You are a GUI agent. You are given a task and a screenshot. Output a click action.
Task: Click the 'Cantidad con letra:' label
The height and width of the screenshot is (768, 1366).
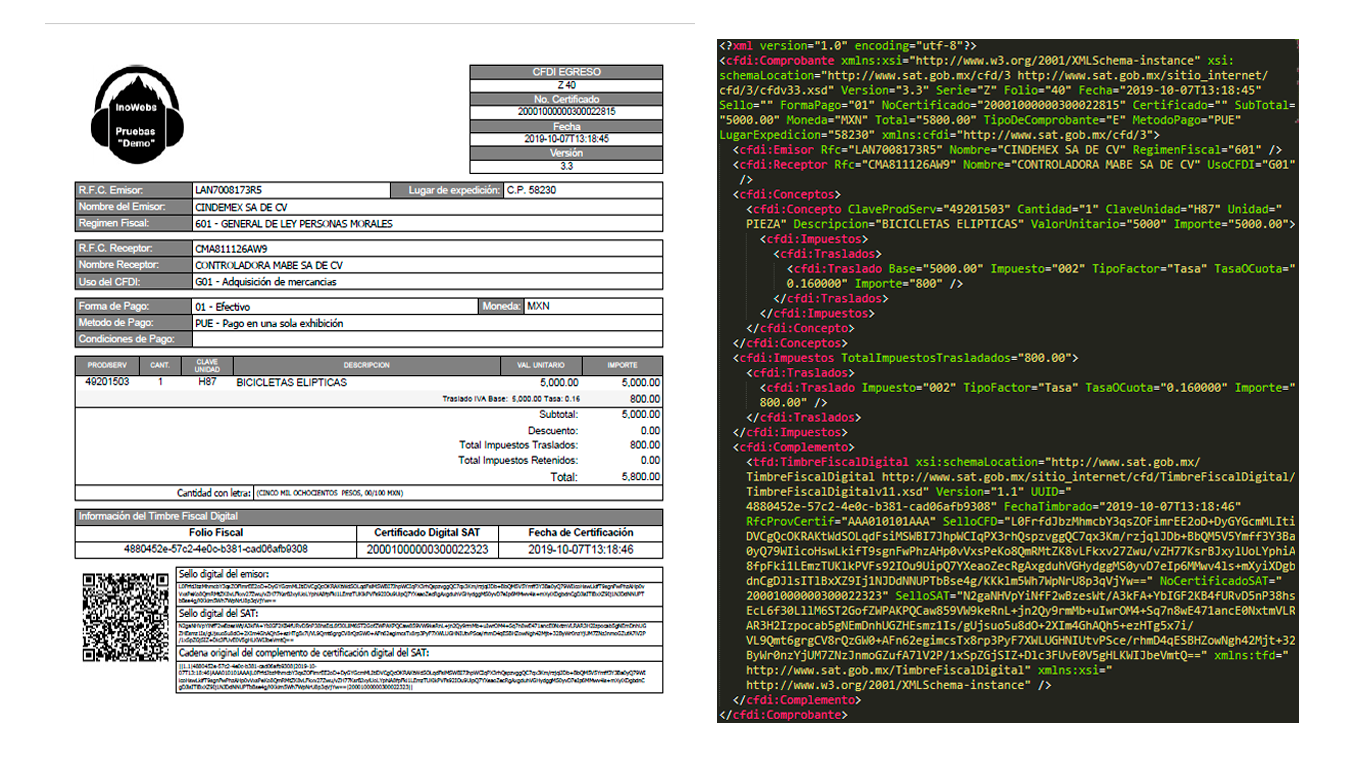tap(214, 493)
